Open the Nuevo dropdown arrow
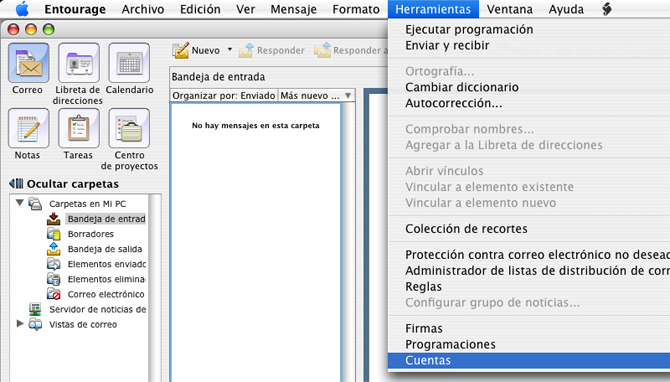Screen dimensions: 670x382 230,50
